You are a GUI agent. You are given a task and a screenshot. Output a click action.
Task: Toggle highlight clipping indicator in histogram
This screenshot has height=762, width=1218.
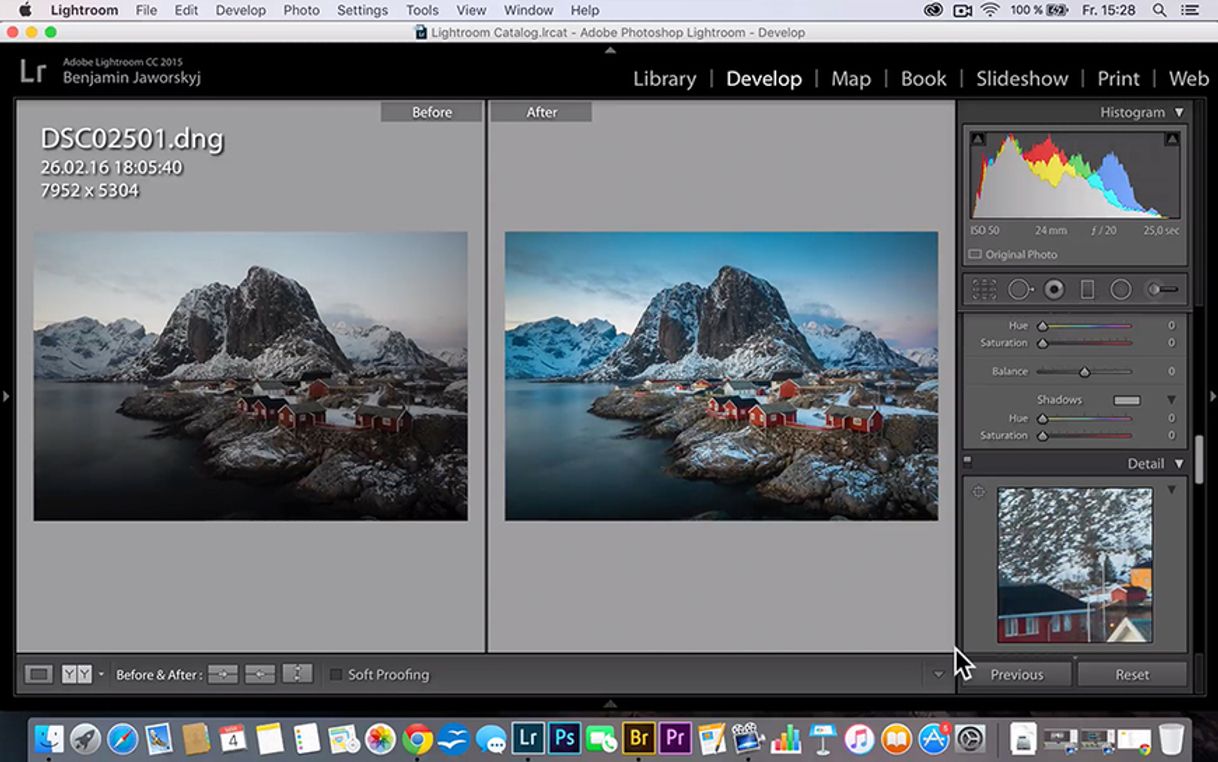coord(1171,139)
